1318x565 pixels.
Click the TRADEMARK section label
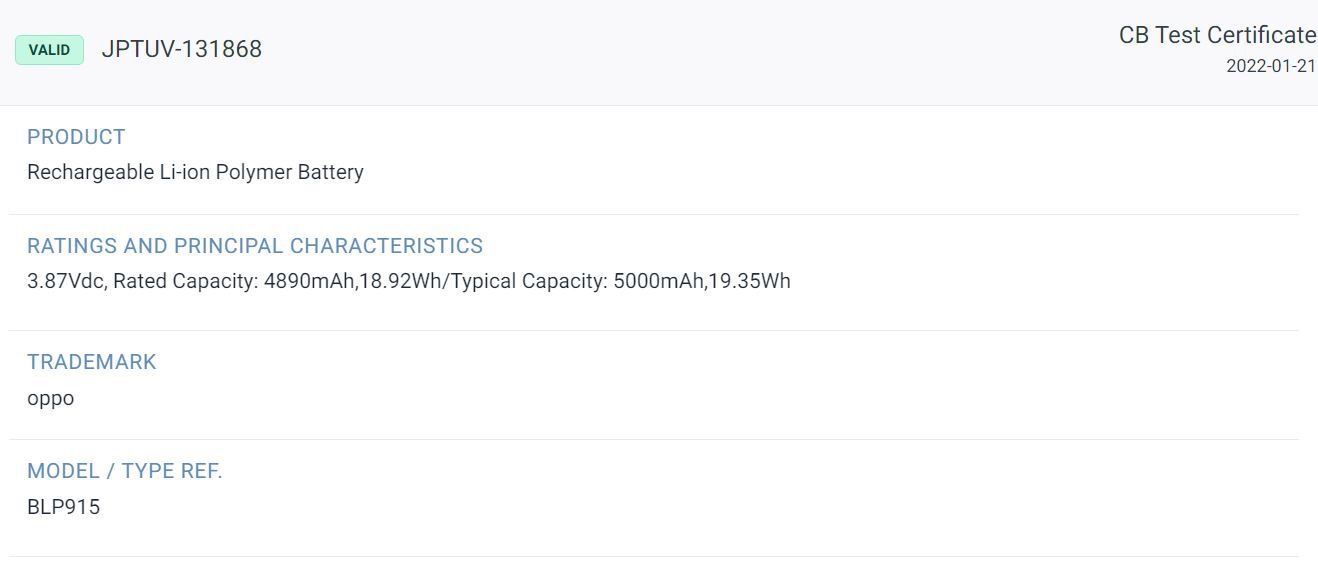tap(92, 362)
